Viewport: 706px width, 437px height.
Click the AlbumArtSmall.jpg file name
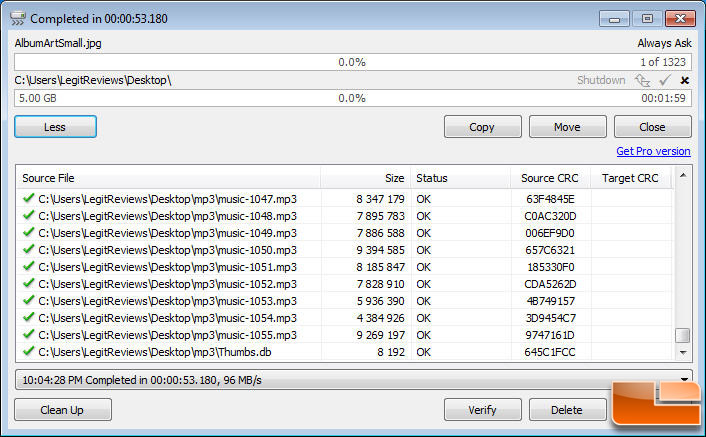click(x=58, y=43)
